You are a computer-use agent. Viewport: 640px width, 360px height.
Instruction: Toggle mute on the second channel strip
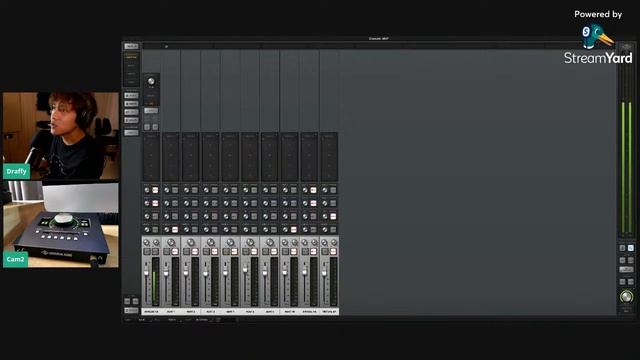(x=175, y=251)
